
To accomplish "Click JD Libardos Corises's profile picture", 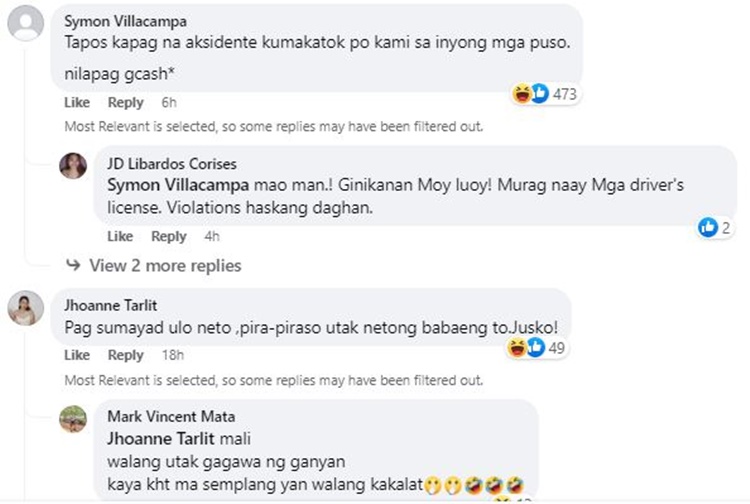I will click(x=73, y=165).
